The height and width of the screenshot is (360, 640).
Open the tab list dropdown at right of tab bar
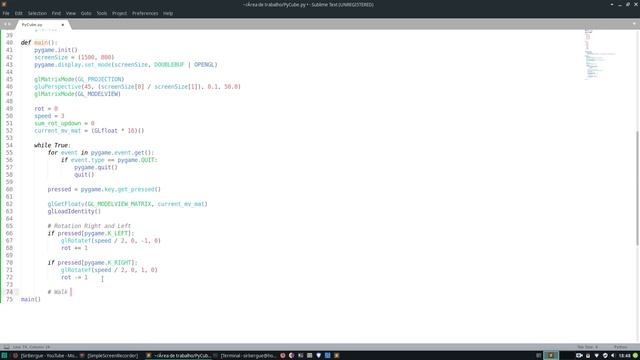(x=634, y=24)
